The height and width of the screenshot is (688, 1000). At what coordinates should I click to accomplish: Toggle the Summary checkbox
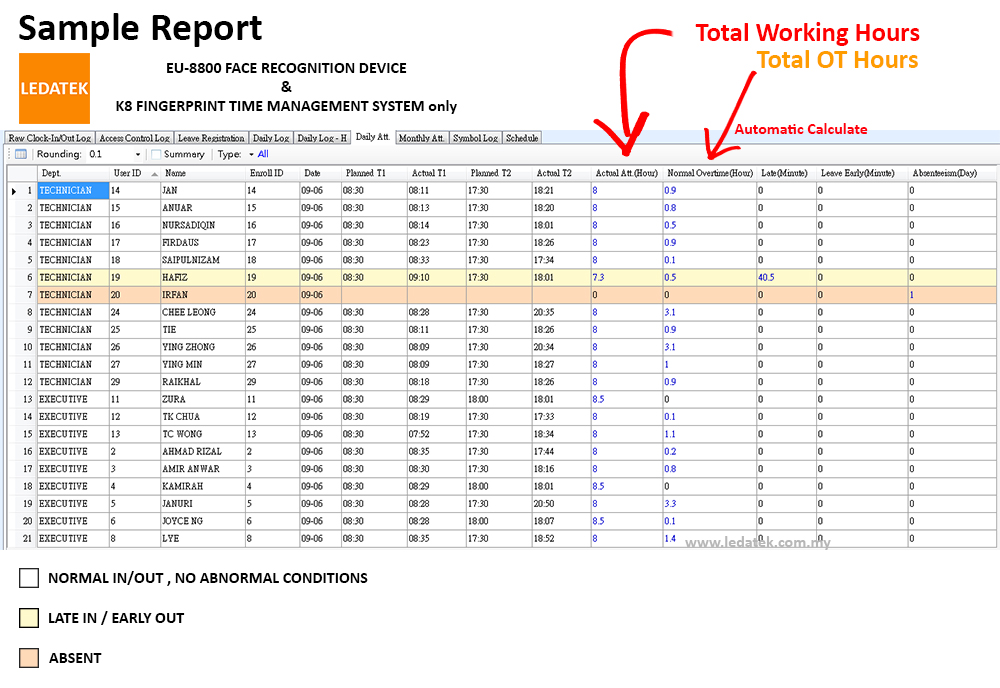click(x=156, y=154)
